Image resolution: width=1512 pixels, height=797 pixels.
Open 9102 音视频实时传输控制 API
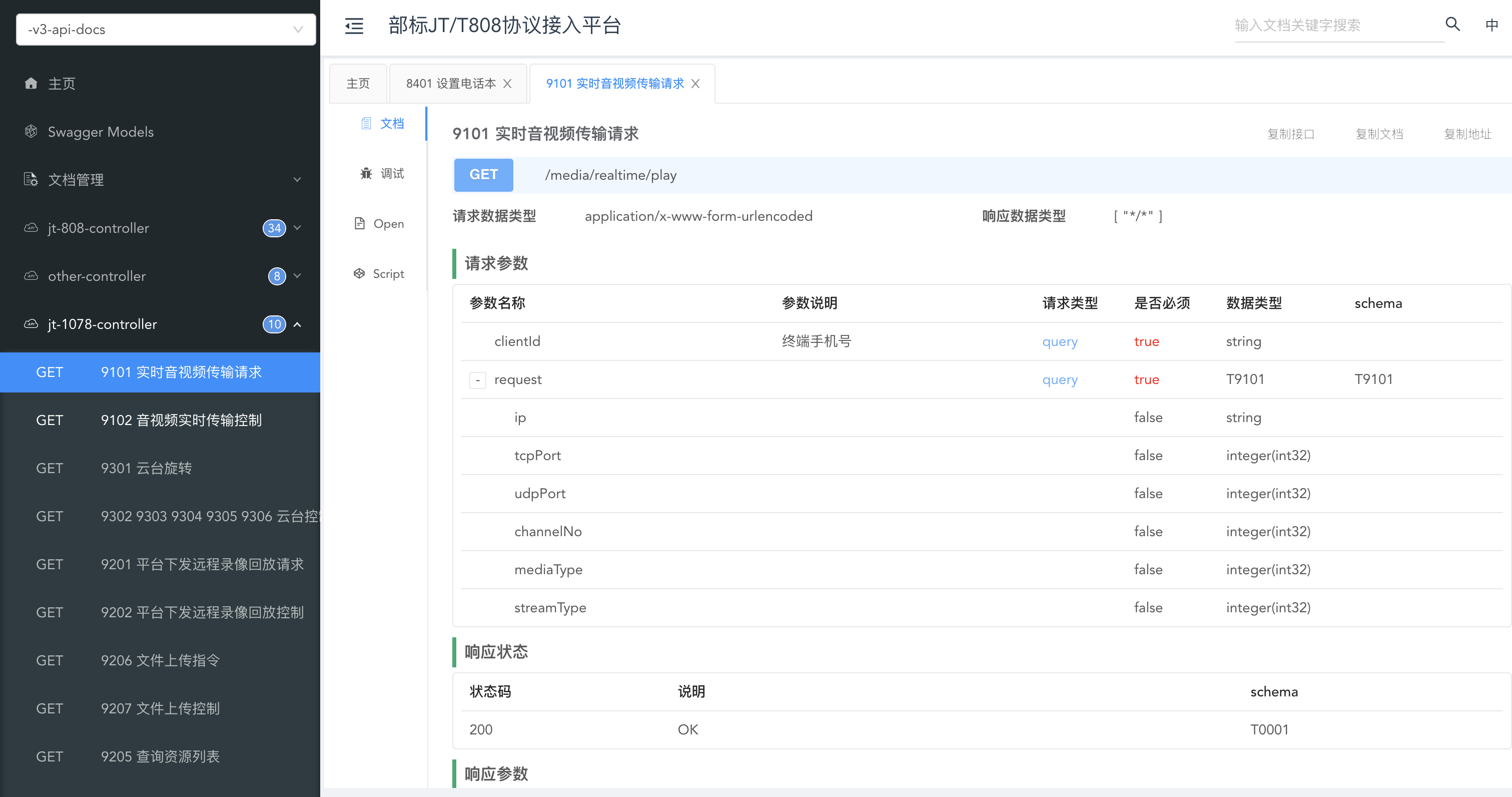click(160, 420)
